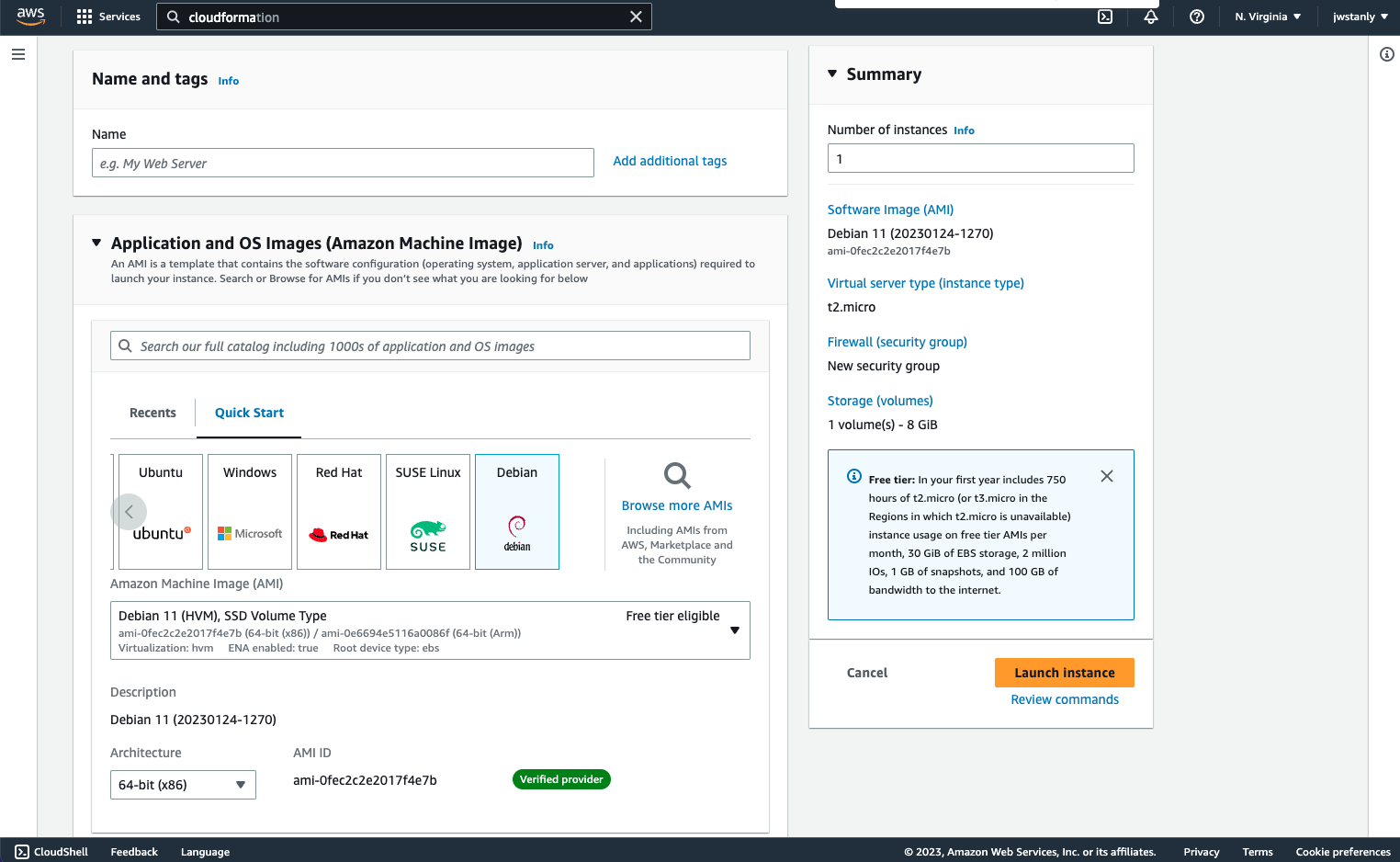This screenshot has width=1400, height=862.
Task: Open Storage (volumes) link
Action: [880, 401]
